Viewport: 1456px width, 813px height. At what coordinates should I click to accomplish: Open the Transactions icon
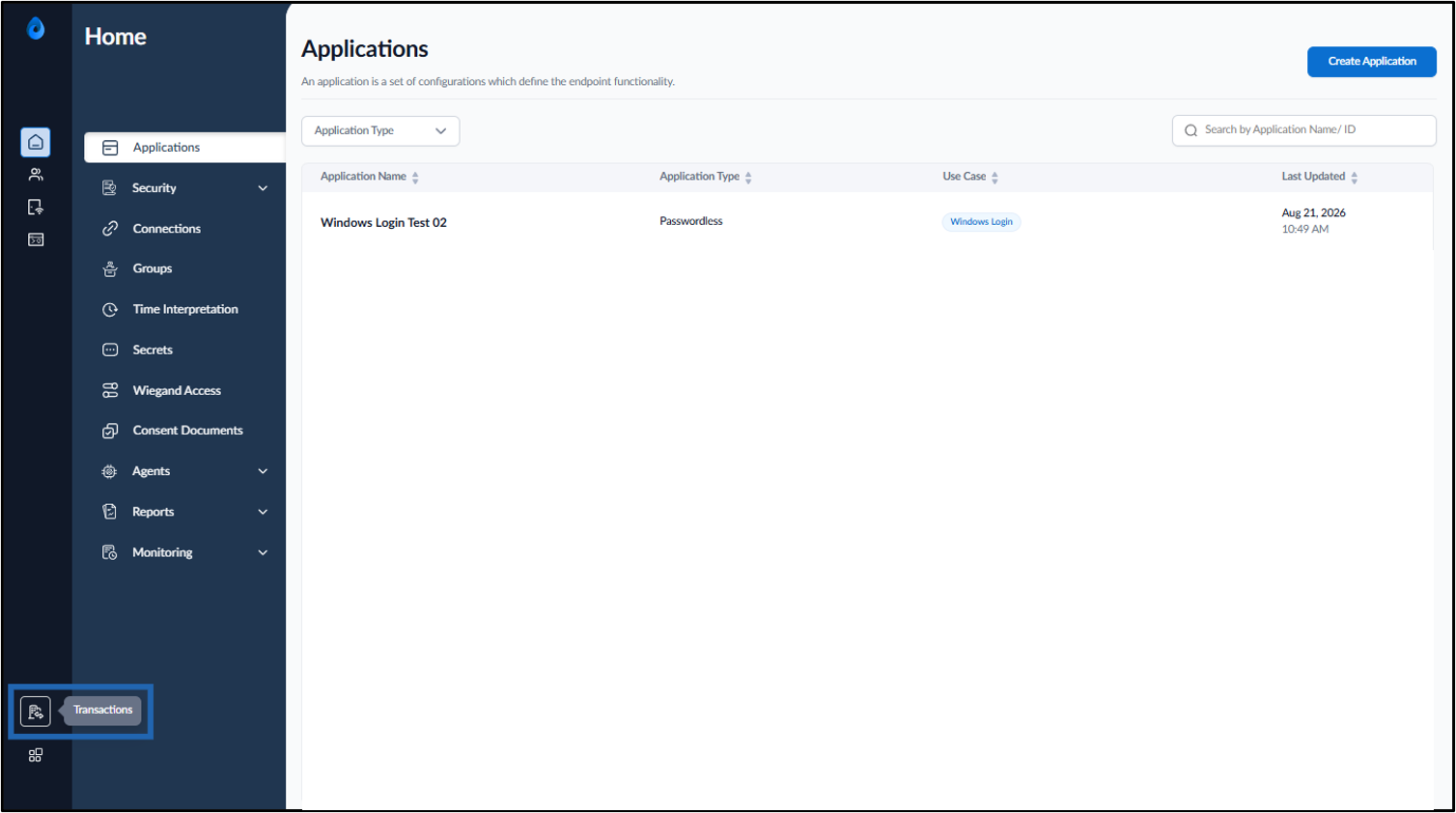36,712
